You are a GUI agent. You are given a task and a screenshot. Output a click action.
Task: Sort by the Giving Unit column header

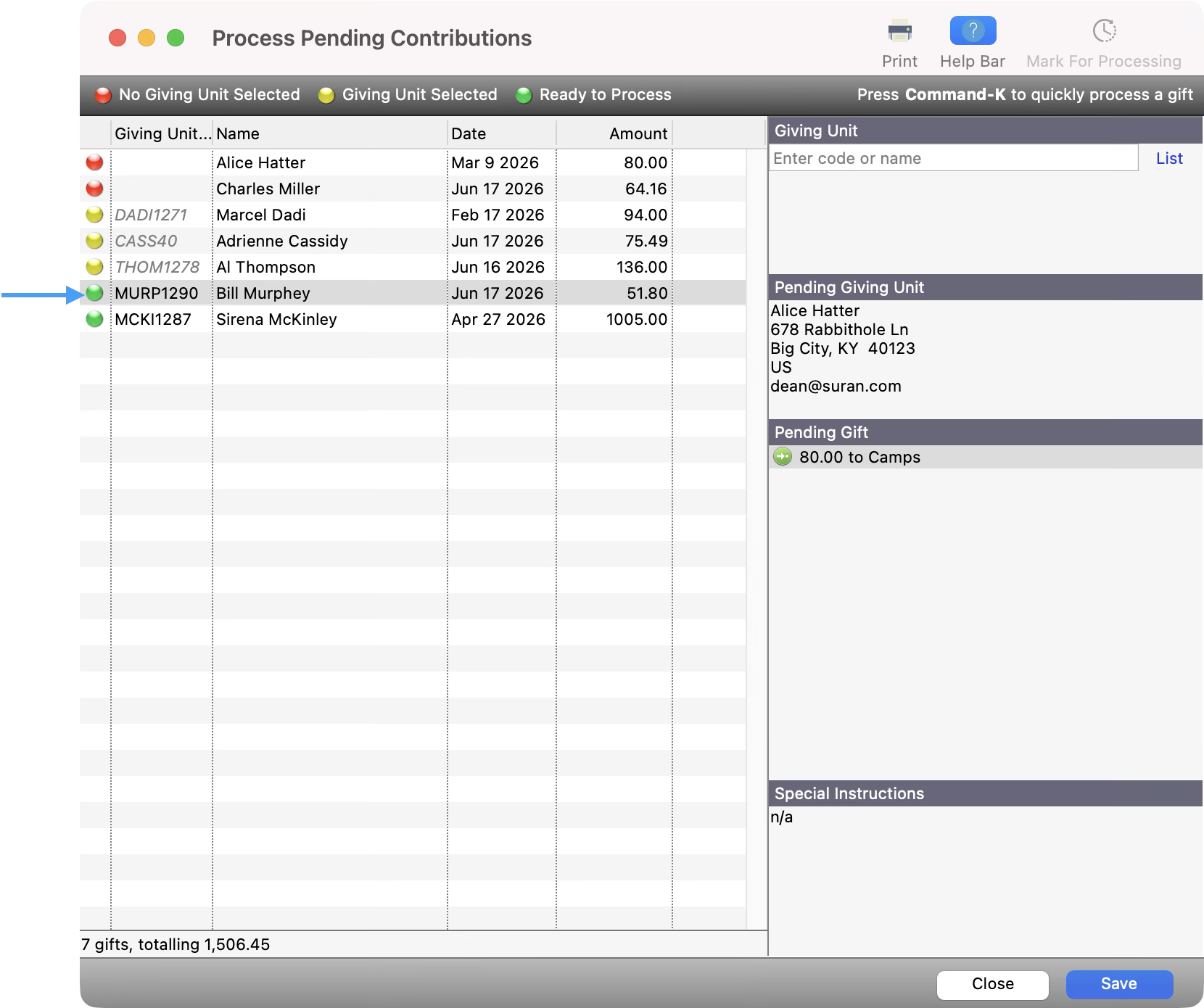pos(162,133)
